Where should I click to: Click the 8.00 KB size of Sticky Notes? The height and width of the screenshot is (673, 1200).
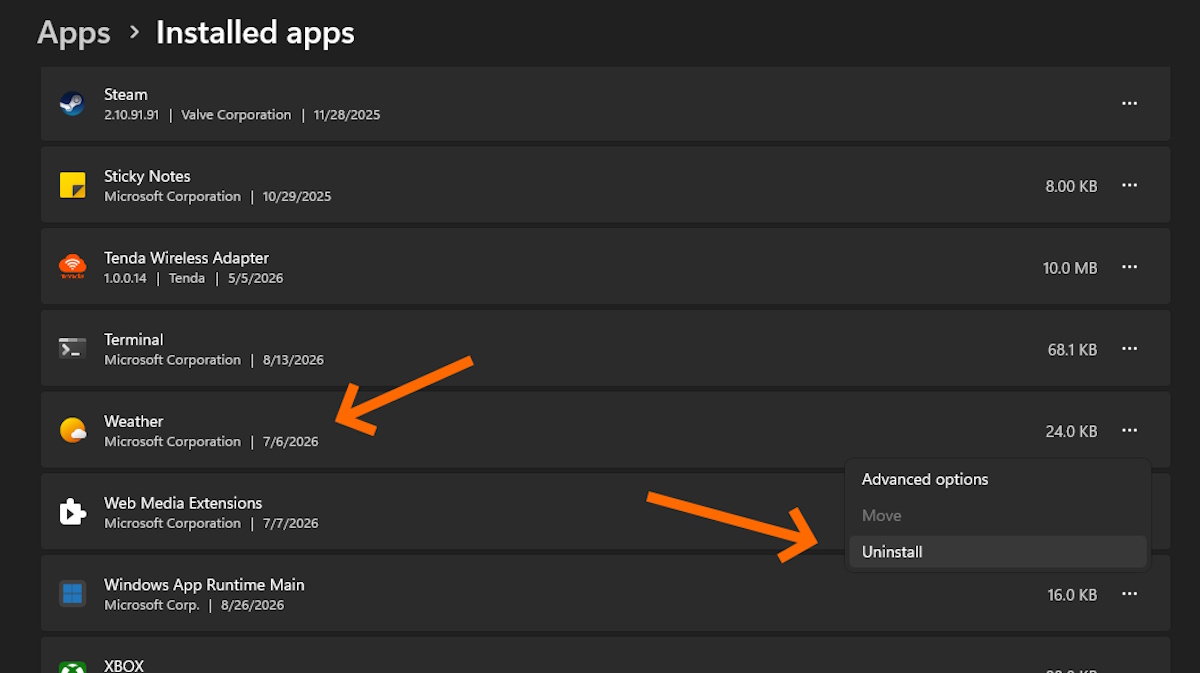[x=1071, y=186]
